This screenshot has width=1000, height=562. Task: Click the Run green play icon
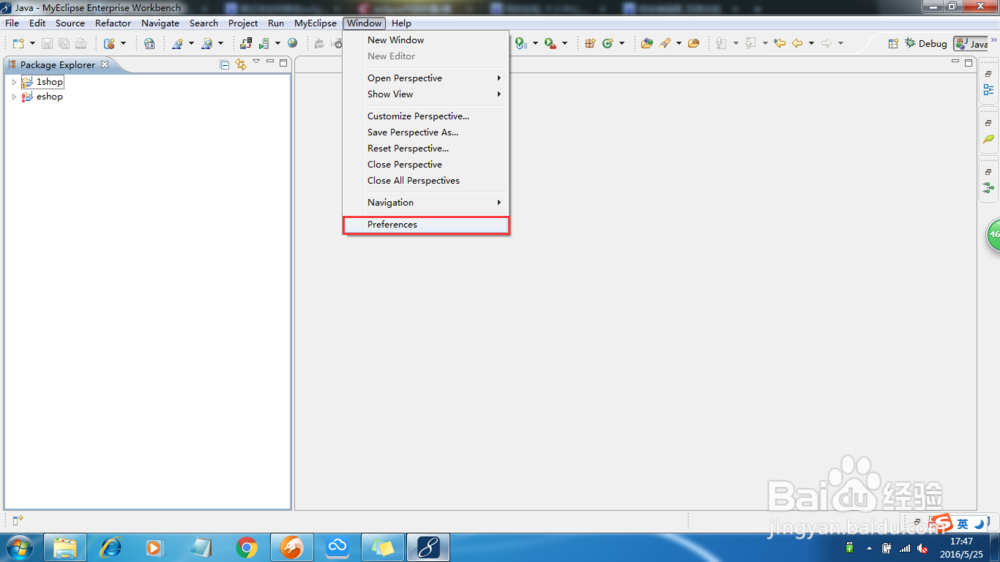coord(521,43)
